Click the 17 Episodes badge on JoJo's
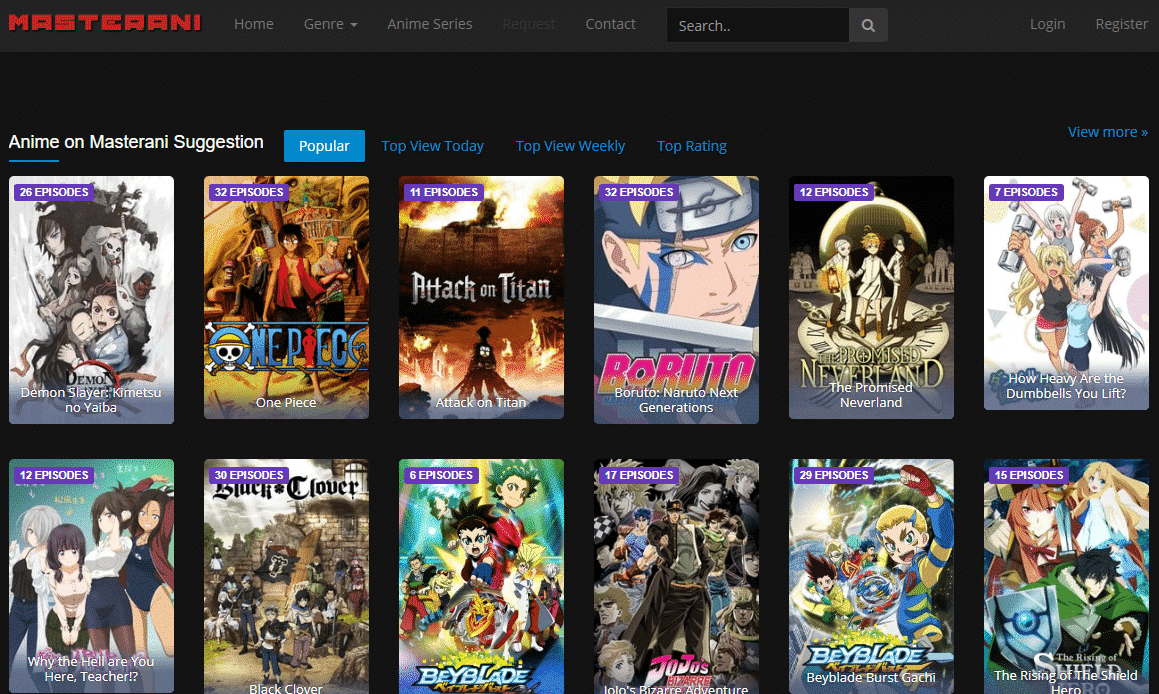Screen dimensions: 1159x694 coord(639,475)
